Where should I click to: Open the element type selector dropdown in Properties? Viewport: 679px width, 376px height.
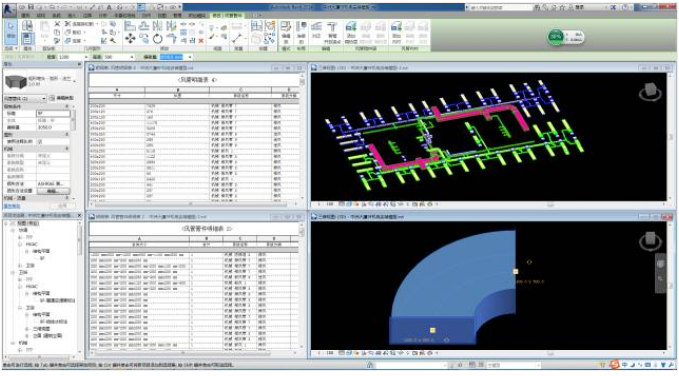pyautogui.click(x=75, y=81)
